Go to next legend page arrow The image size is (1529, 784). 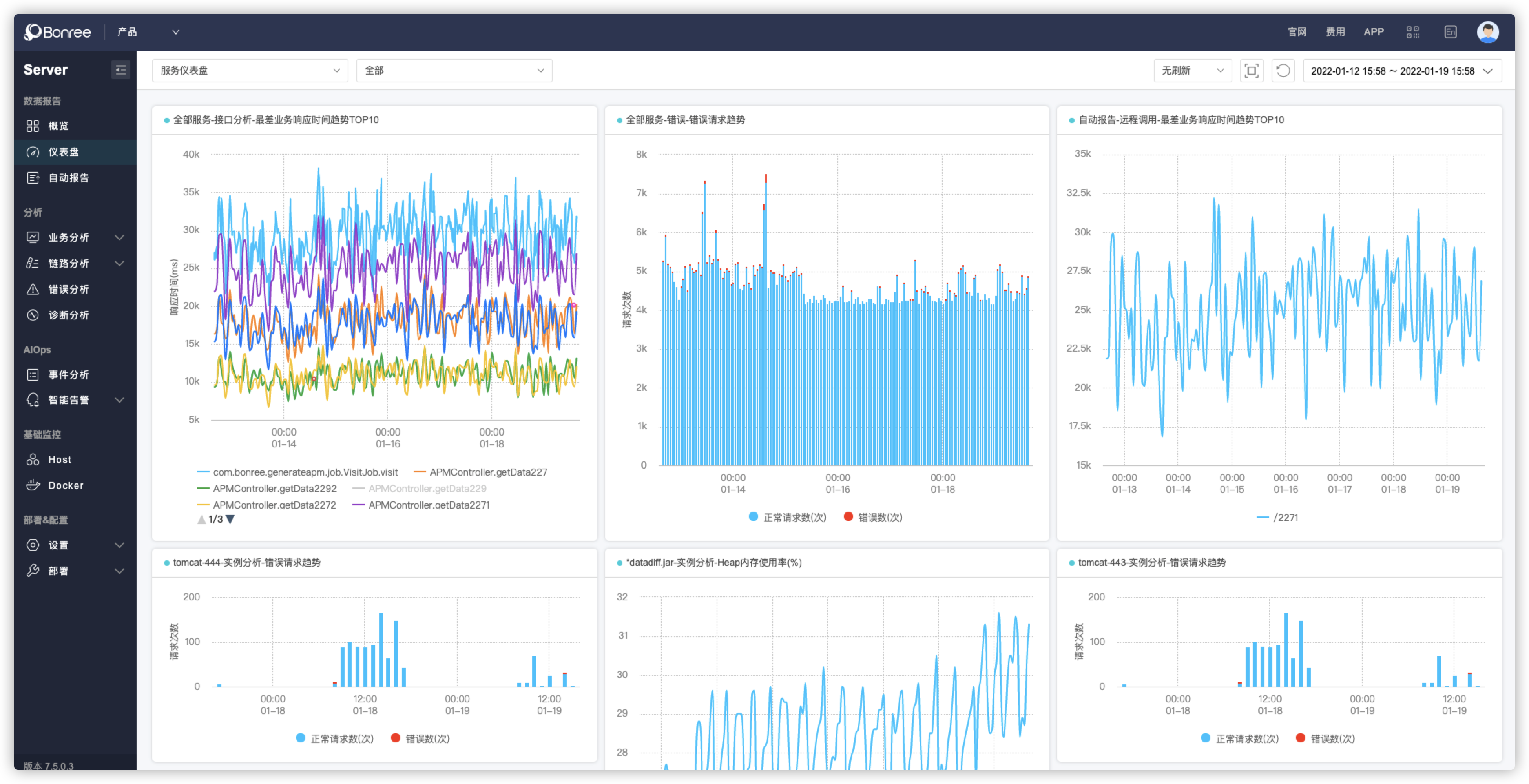coord(230,519)
